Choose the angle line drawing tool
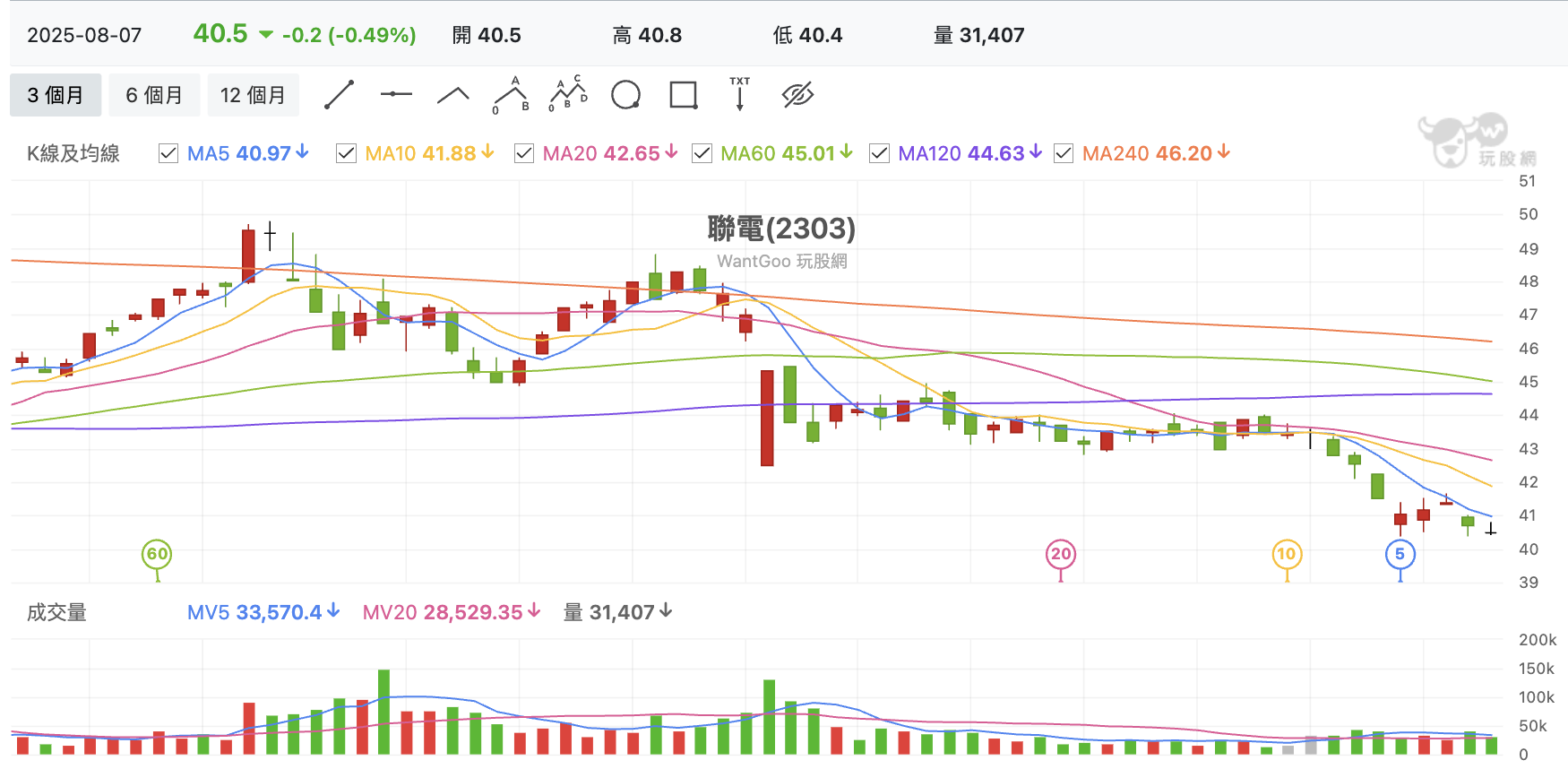This screenshot has width=1568, height=769. (453, 95)
